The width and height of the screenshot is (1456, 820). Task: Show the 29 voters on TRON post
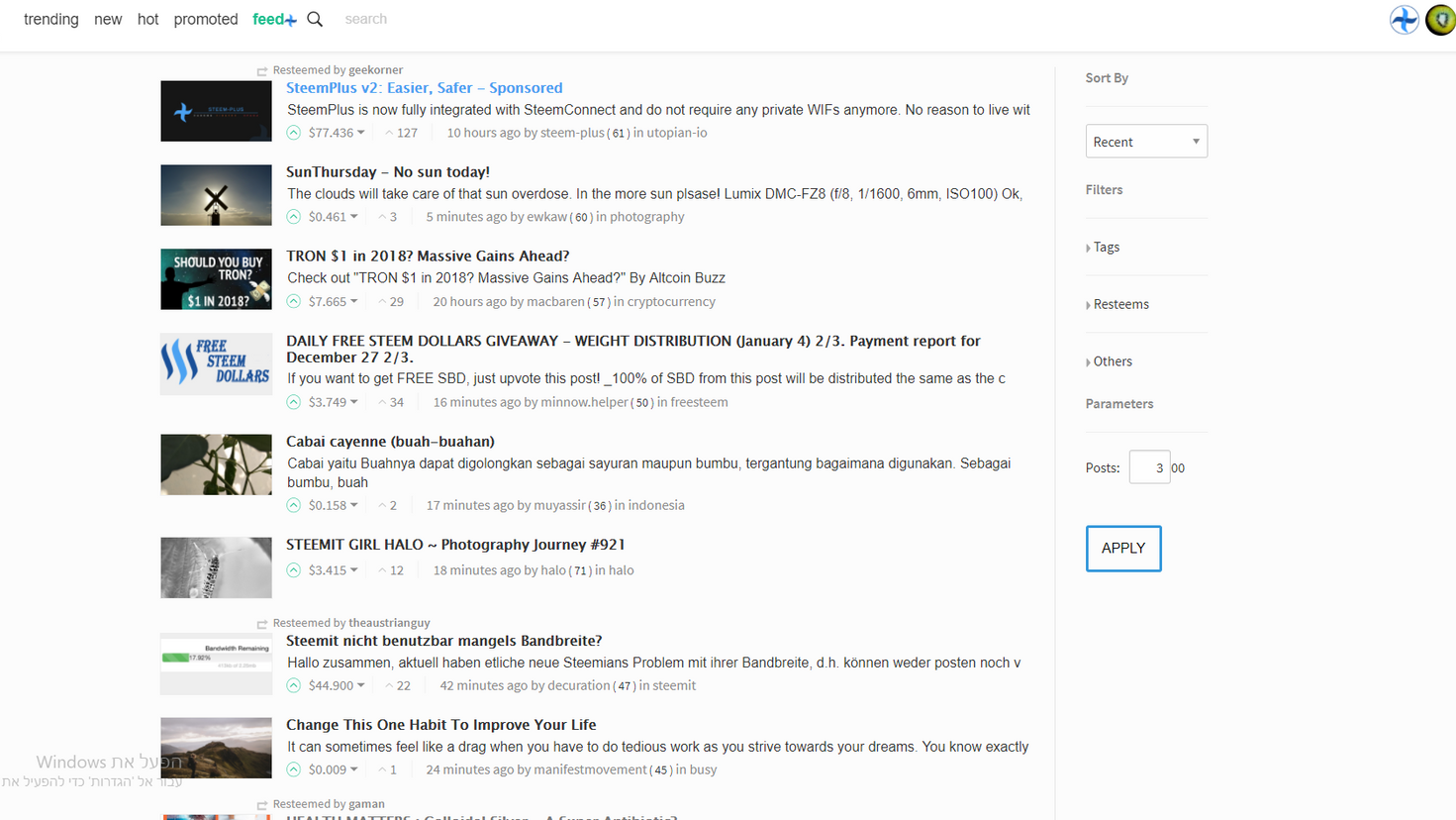coord(390,302)
